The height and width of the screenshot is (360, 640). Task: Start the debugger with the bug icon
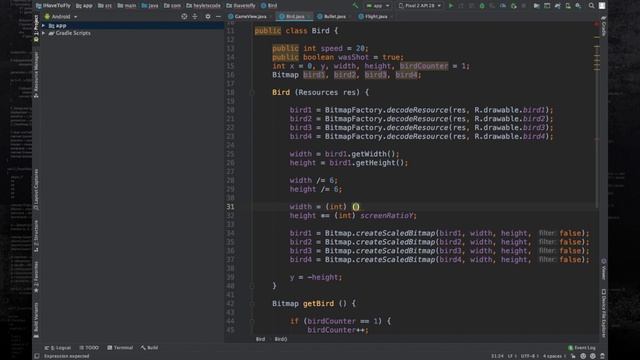click(482, 6)
